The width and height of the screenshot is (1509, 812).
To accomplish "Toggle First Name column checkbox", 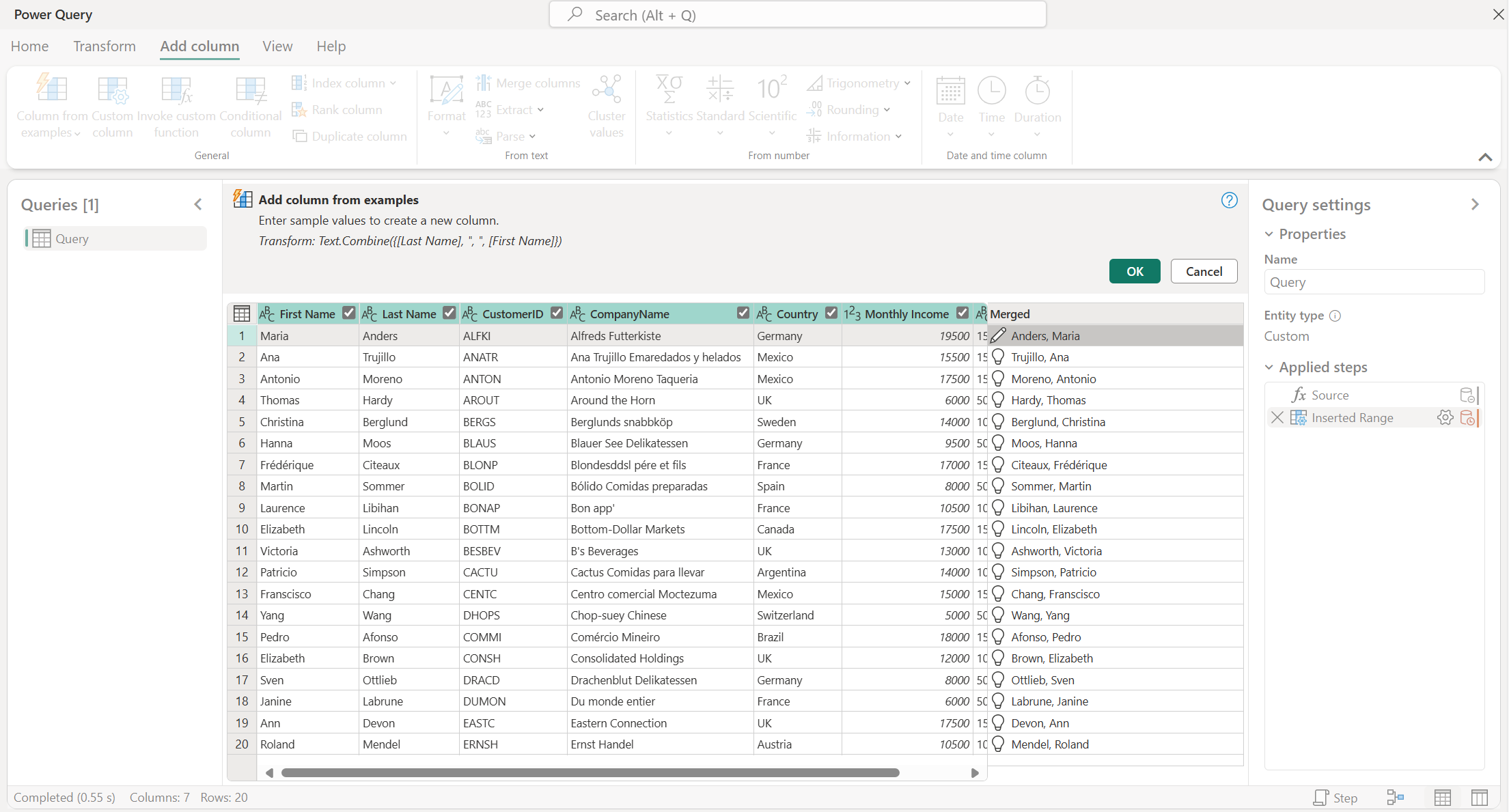I will [348, 314].
